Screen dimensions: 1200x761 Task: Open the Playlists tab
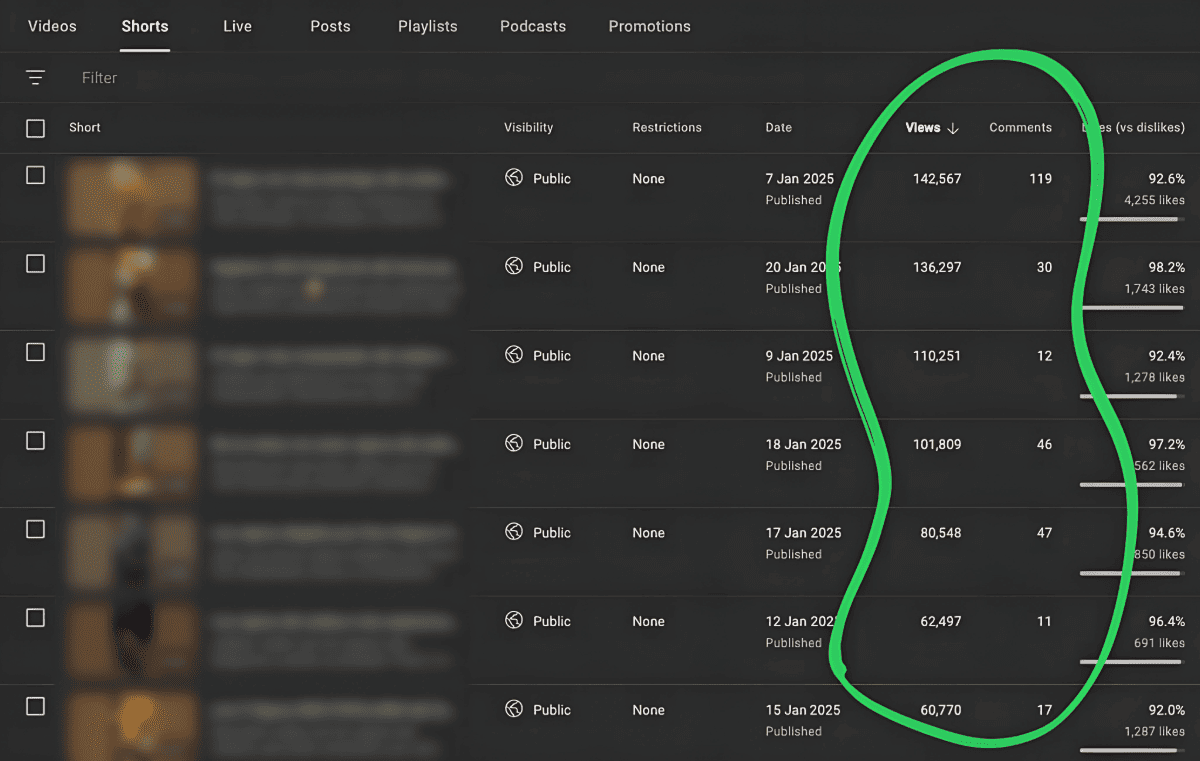click(427, 26)
